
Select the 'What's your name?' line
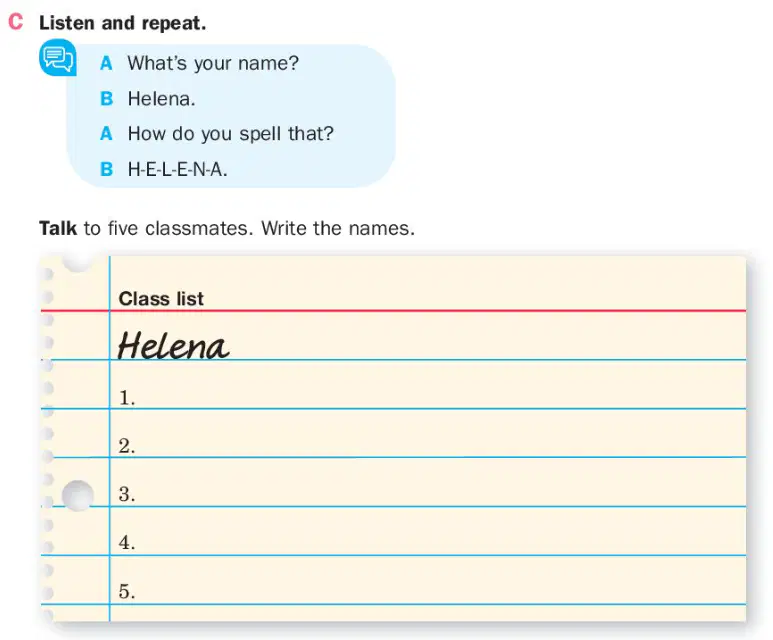click(213, 64)
